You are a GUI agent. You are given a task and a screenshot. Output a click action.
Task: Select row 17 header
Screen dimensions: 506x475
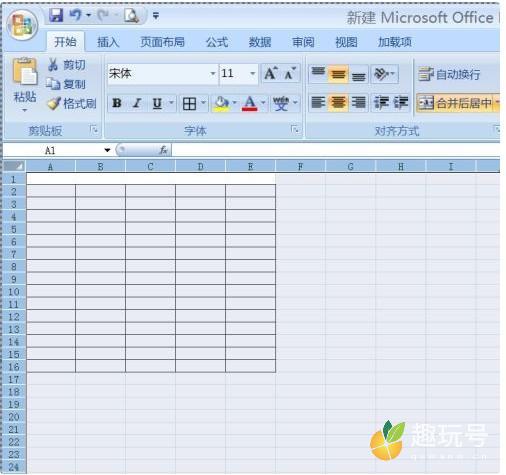coord(14,379)
